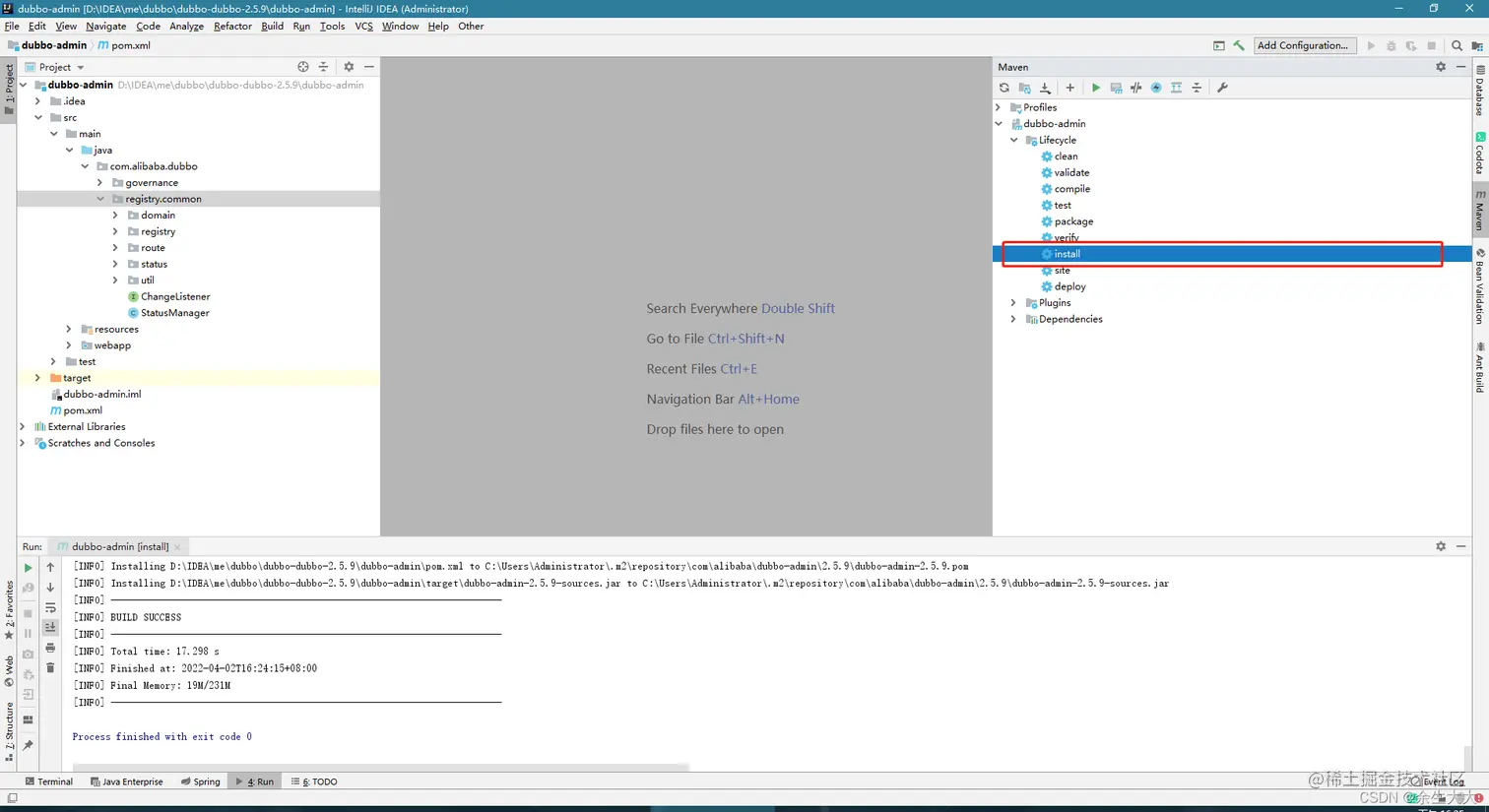This screenshot has width=1489, height=812.
Task: Click Run Anything icon beside hammer
Action: pos(1219,45)
